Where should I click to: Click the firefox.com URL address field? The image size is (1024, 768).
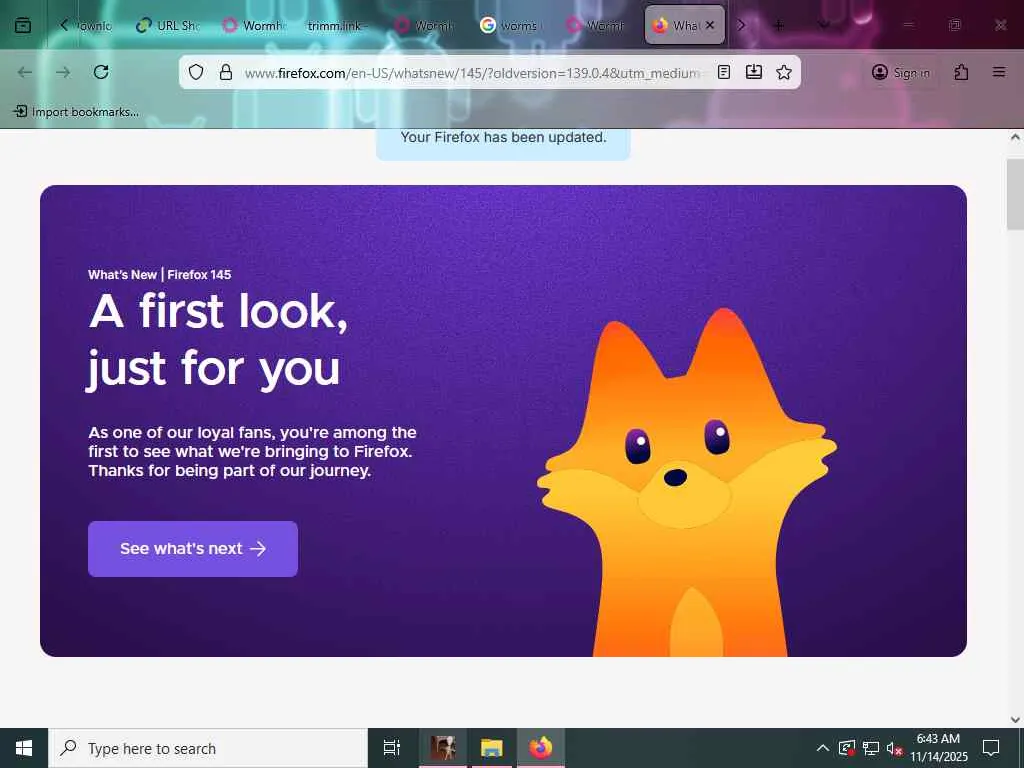point(472,72)
